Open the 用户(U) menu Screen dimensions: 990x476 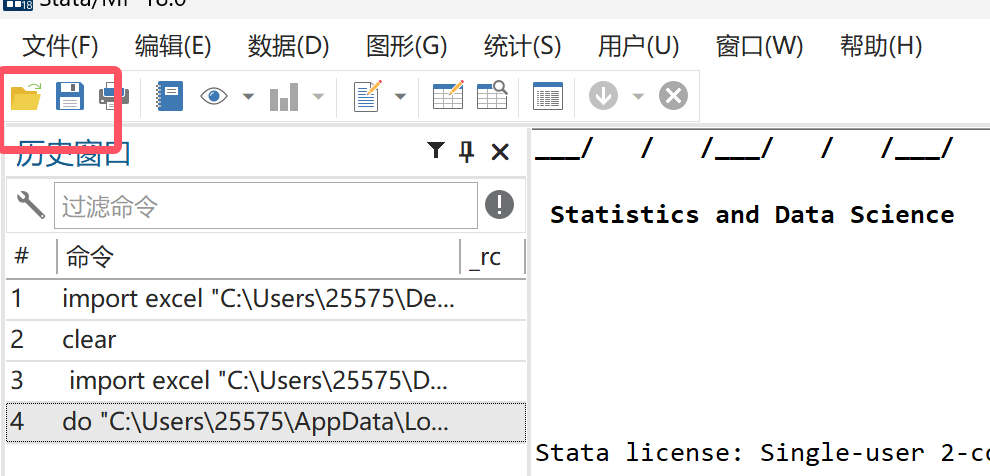pyautogui.click(x=638, y=46)
